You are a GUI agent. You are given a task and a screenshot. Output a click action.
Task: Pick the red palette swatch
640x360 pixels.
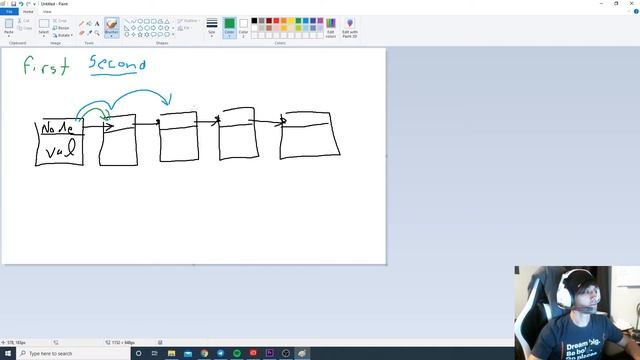point(276,21)
